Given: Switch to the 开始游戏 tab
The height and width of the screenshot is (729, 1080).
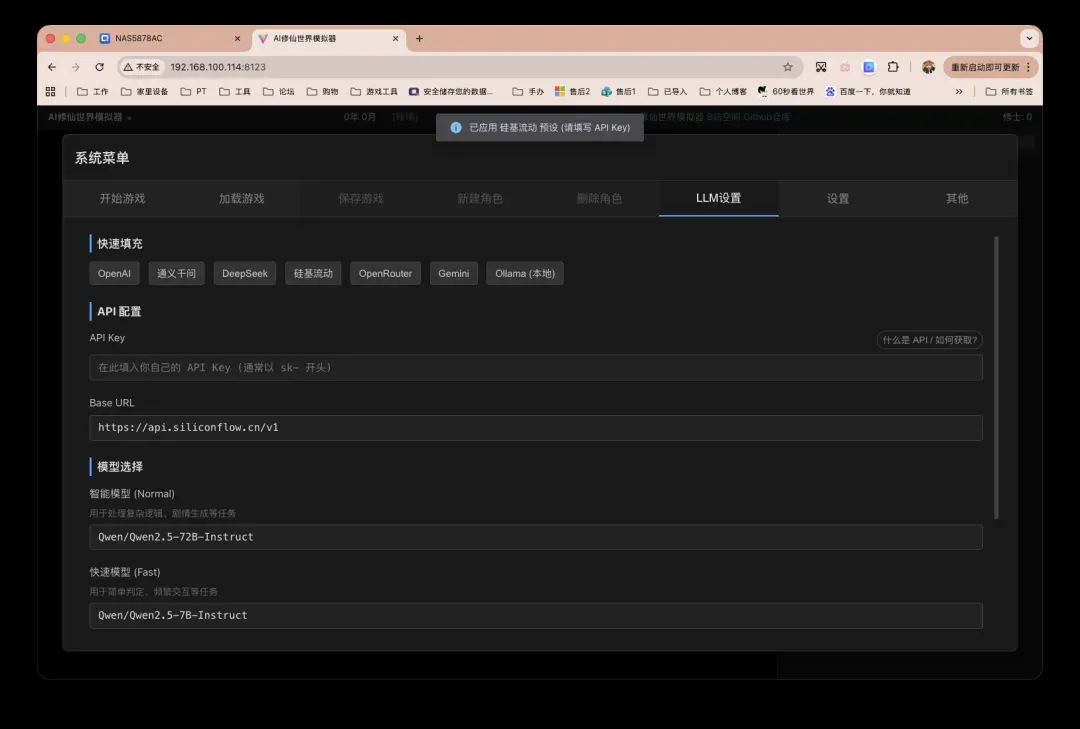Looking at the screenshot, I should 122,198.
